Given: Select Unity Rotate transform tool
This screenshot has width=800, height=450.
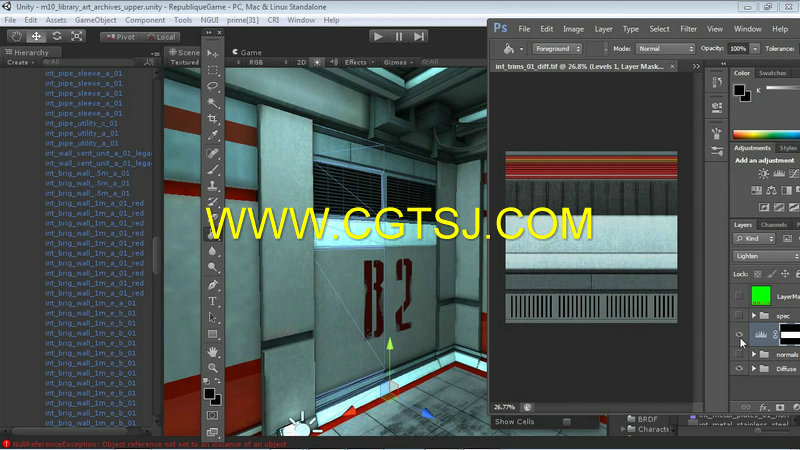Looking at the screenshot, I should [x=57, y=36].
